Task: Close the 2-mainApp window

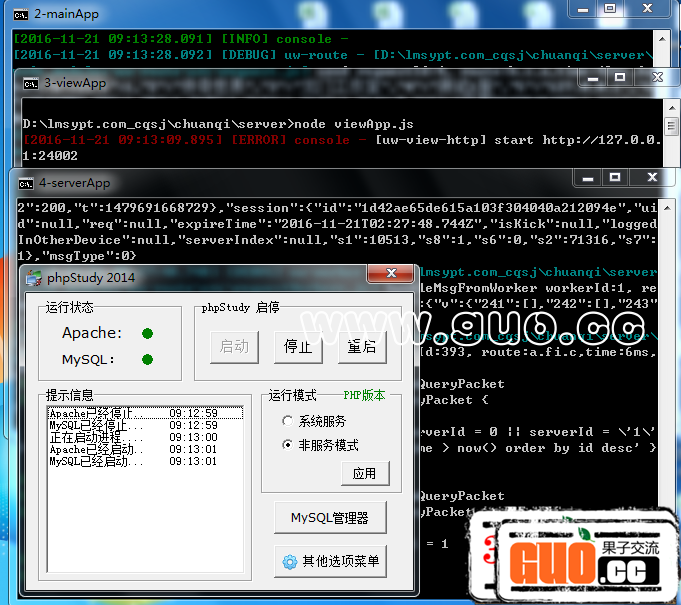Action: point(648,8)
